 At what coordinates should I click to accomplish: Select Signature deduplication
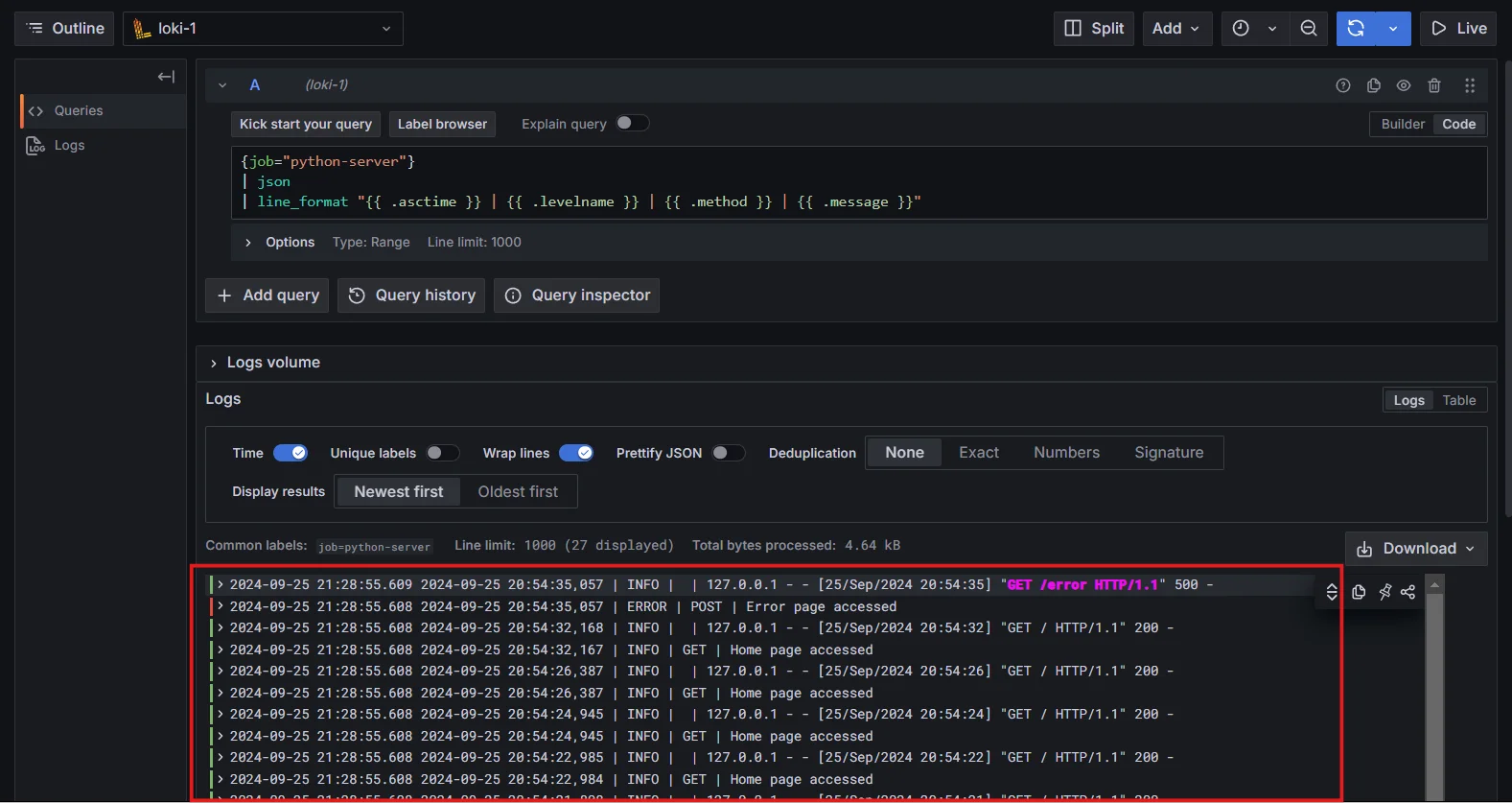pyautogui.click(x=1169, y=453)
